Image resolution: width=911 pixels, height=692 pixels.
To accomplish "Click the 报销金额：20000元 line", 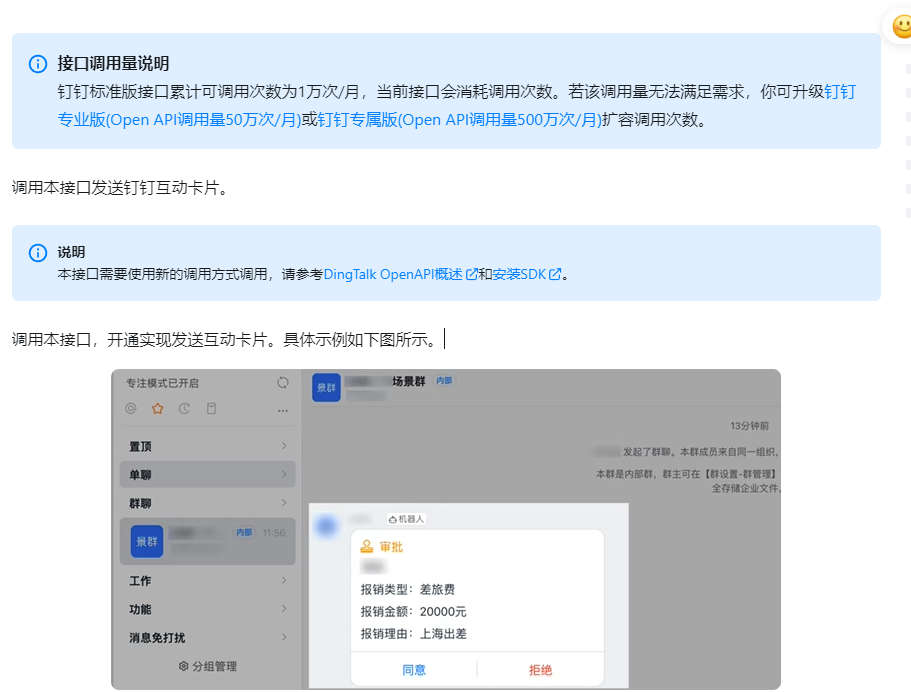I will [x=413, y=611].
